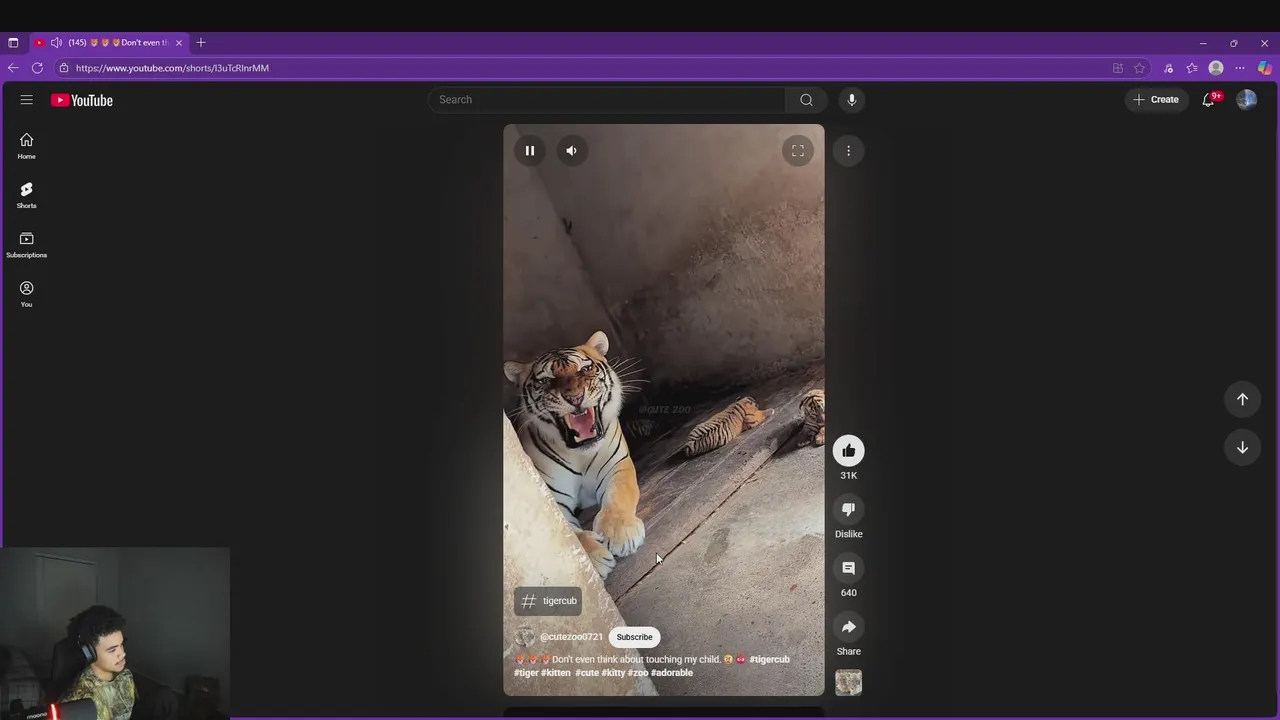
Task: Add this page to favorites star
Action: (x=1139, y=68)
